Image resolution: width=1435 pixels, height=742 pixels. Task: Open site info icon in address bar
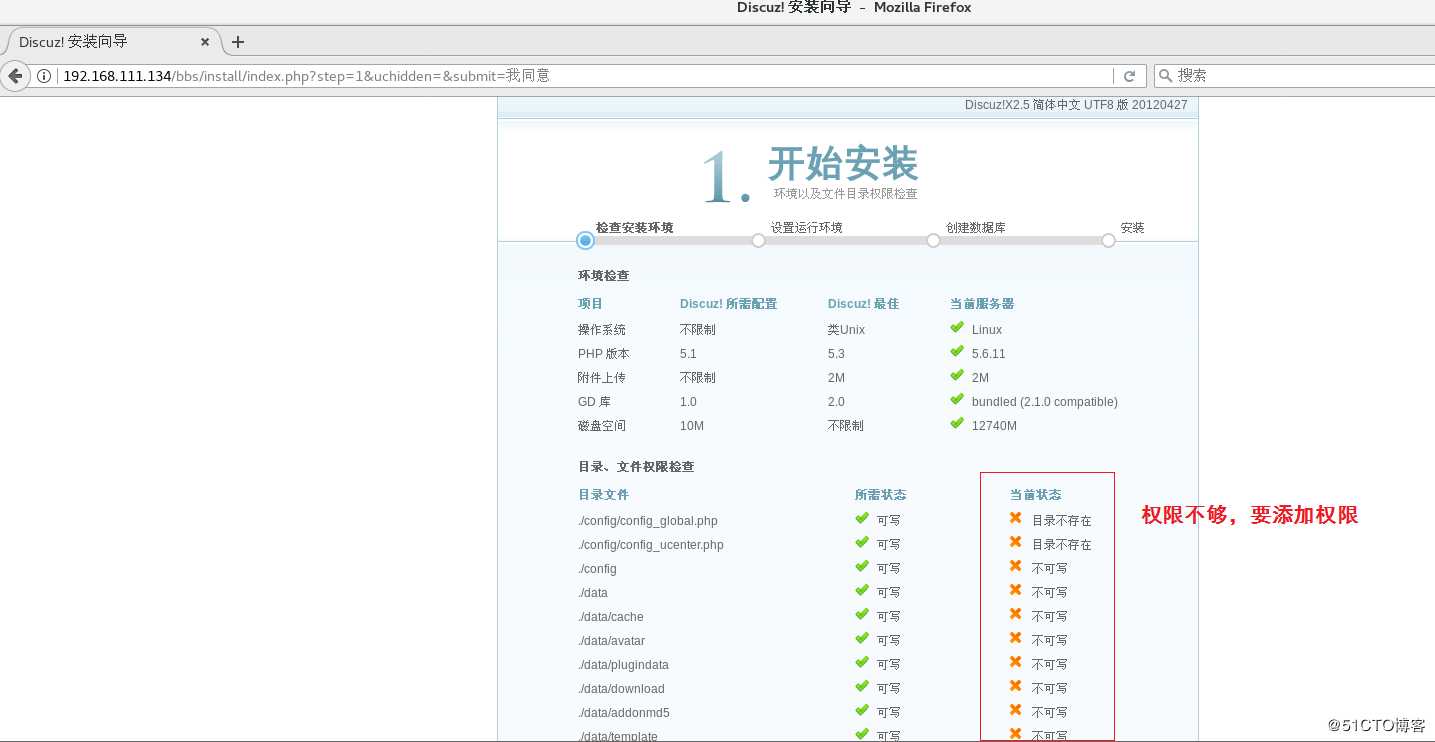[44, 76]
